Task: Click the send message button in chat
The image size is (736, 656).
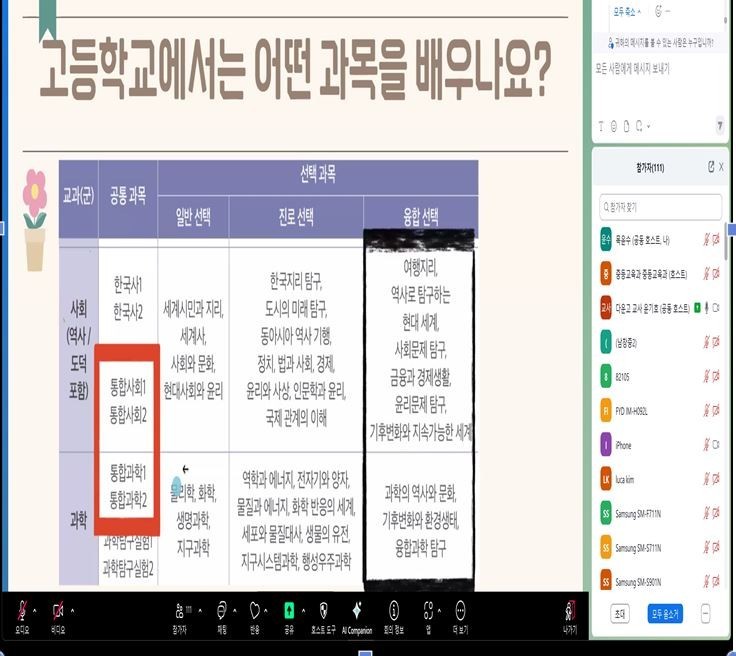Action: [x=720, y=126]
